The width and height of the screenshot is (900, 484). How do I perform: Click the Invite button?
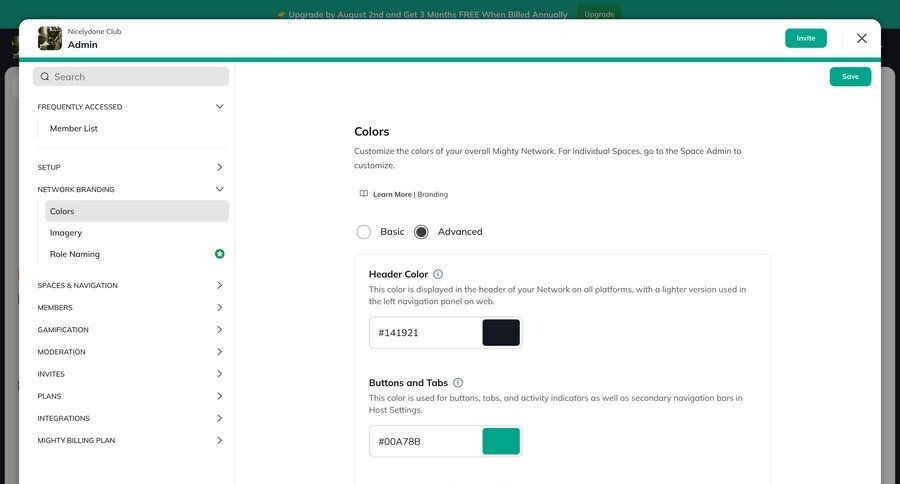pos(805,38)
